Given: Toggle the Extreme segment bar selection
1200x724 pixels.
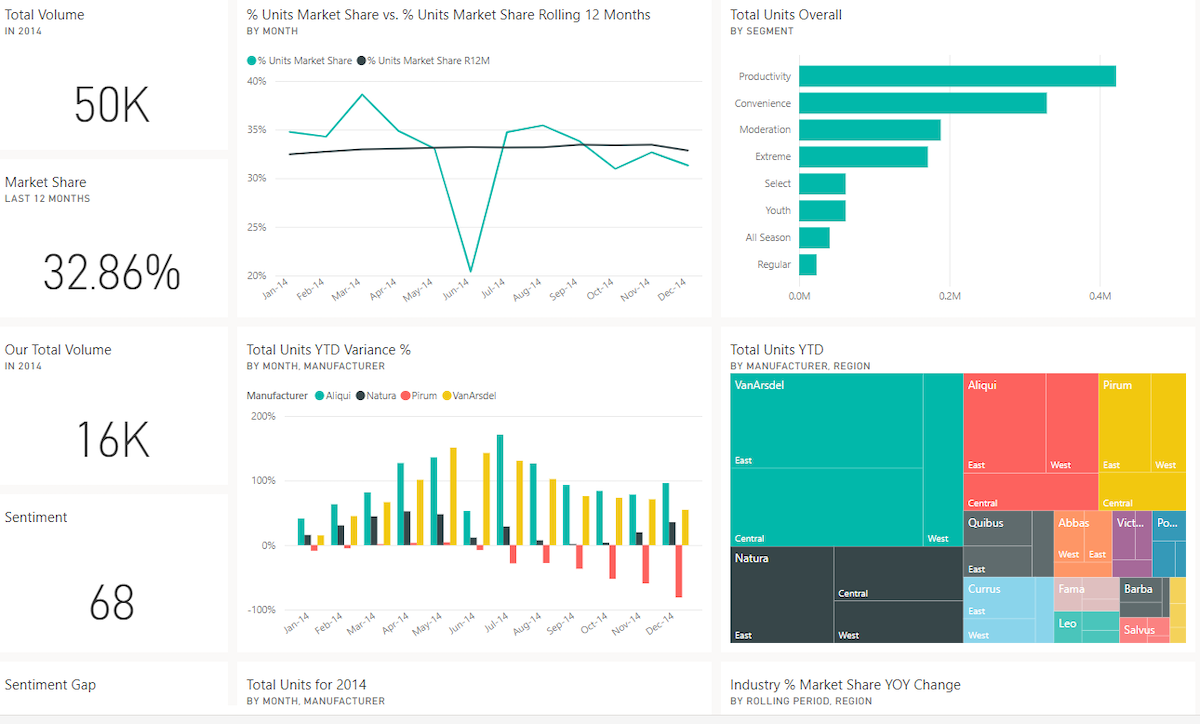Looking at the screenshot, I should [863, 156].
